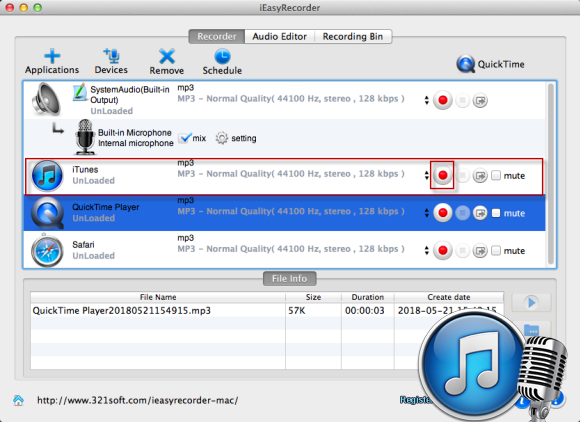Viewport: 580px width, 422px height.
Task: Go to the Recording Bin tab
Action: pyautogui.click(x=353, y=37)
